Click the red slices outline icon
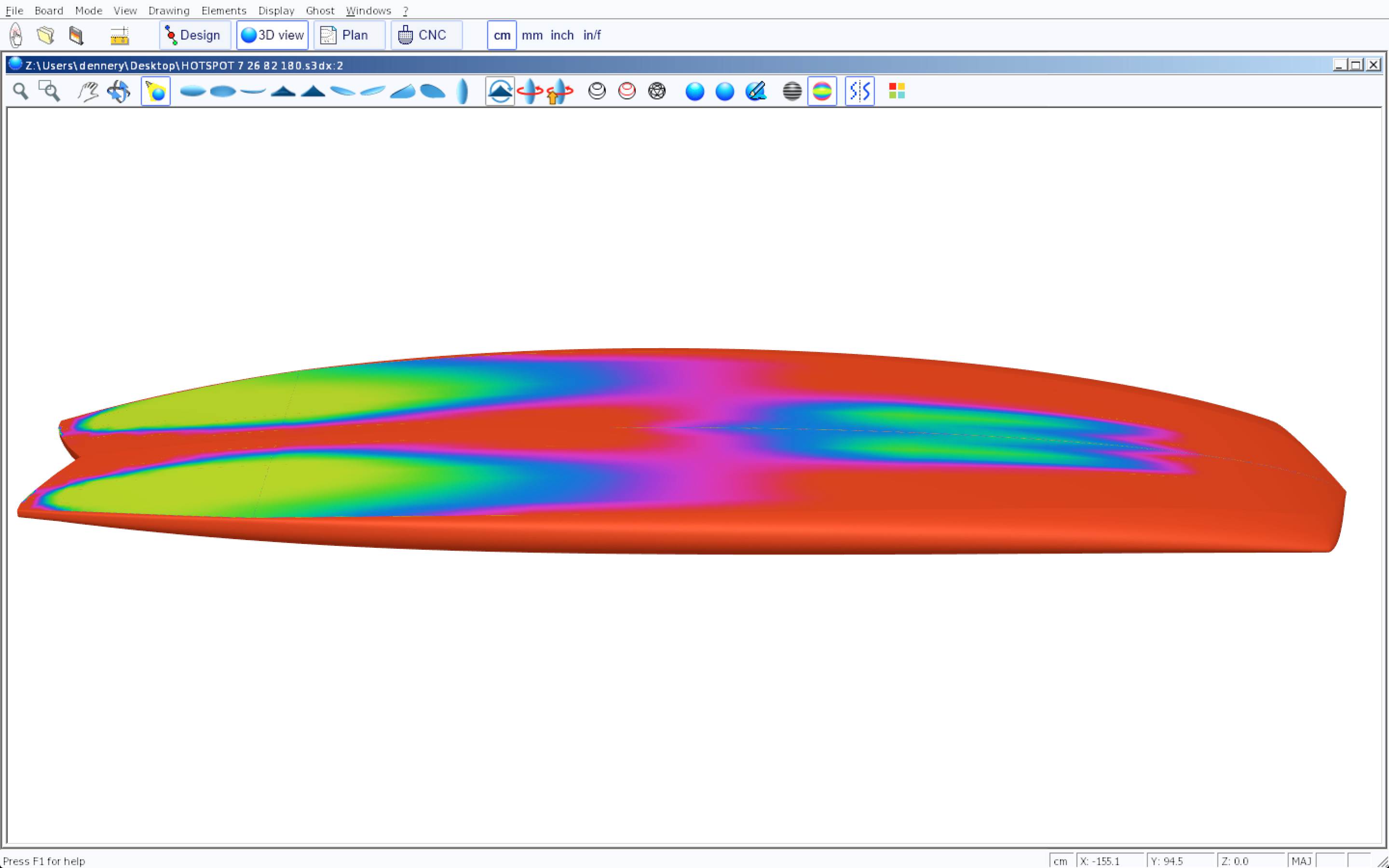 [627, 91]
